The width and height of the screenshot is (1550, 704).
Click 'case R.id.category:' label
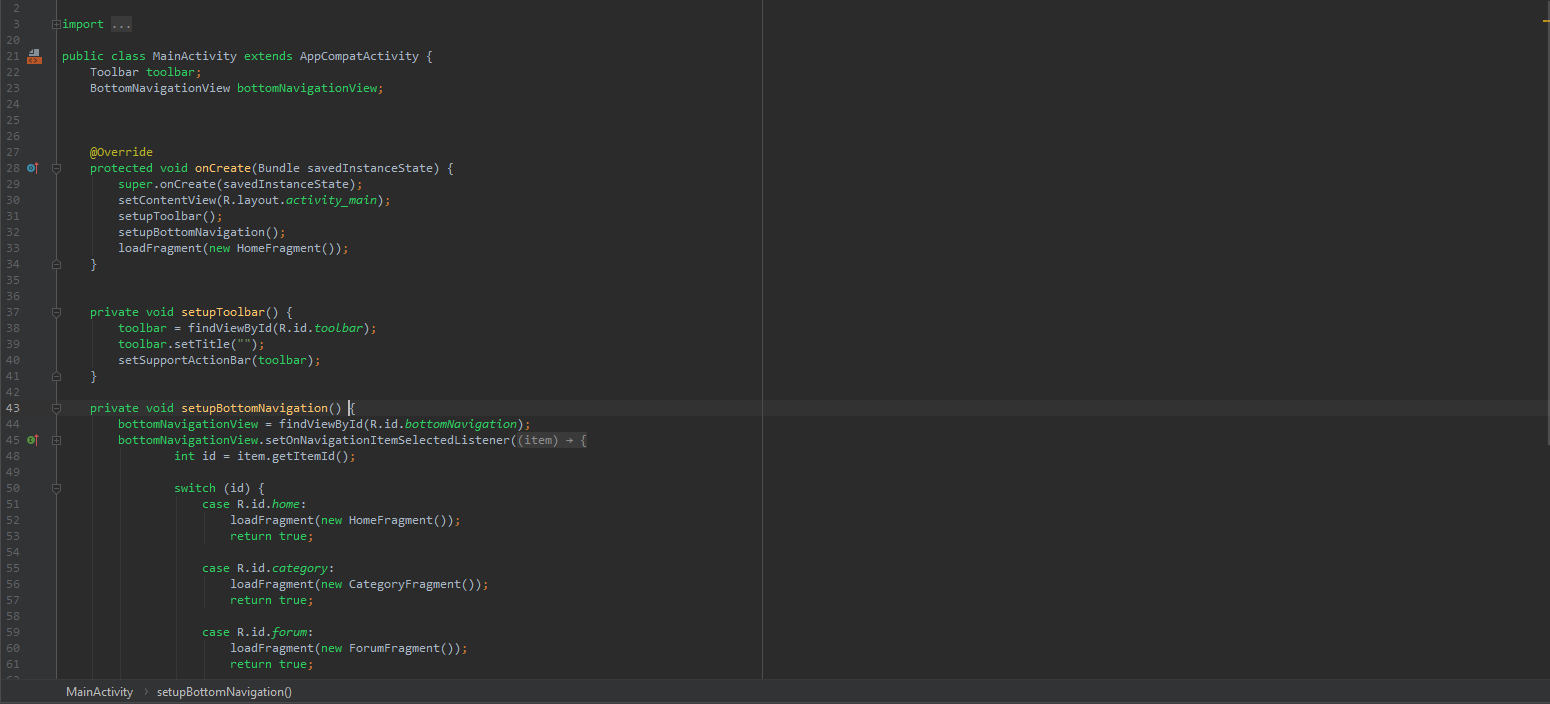coord(268,568)
